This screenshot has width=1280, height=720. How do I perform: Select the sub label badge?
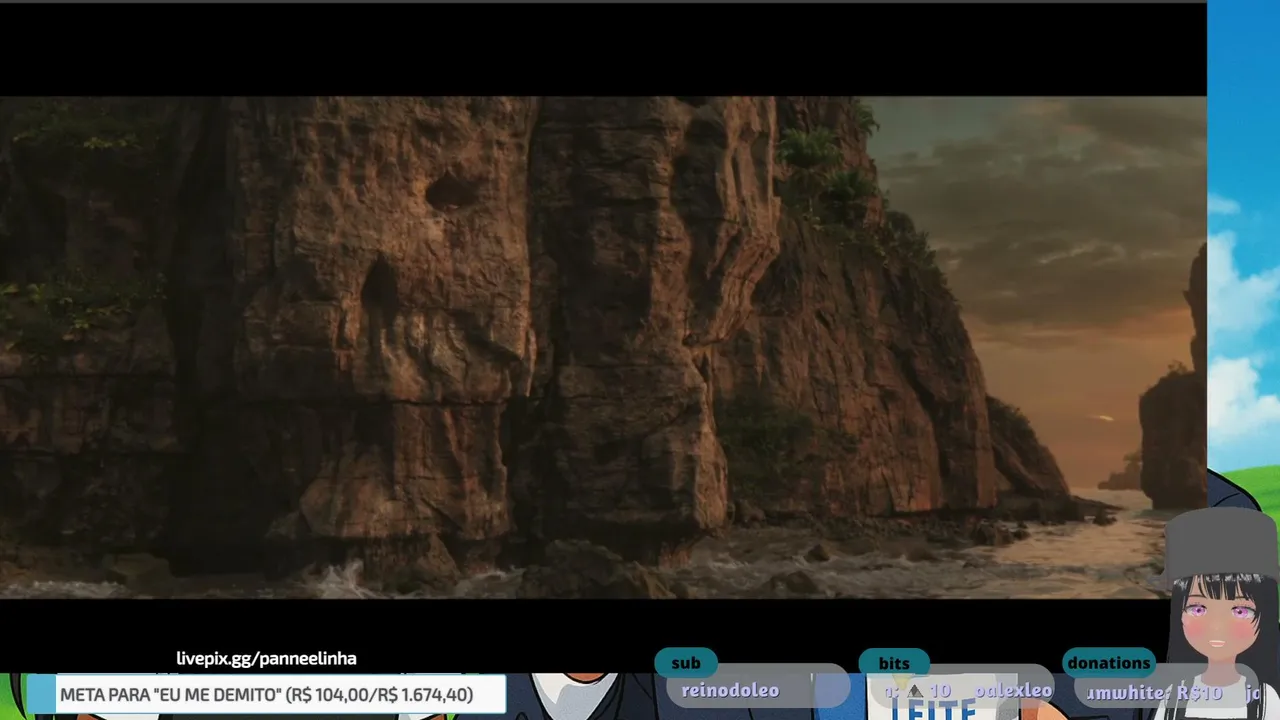[686, 663]
